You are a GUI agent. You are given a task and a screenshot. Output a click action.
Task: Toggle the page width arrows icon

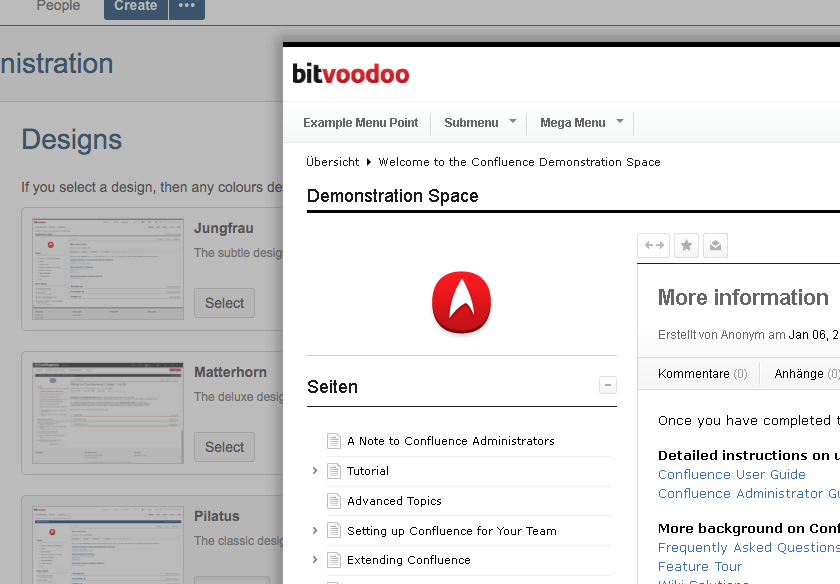[653, 245]
